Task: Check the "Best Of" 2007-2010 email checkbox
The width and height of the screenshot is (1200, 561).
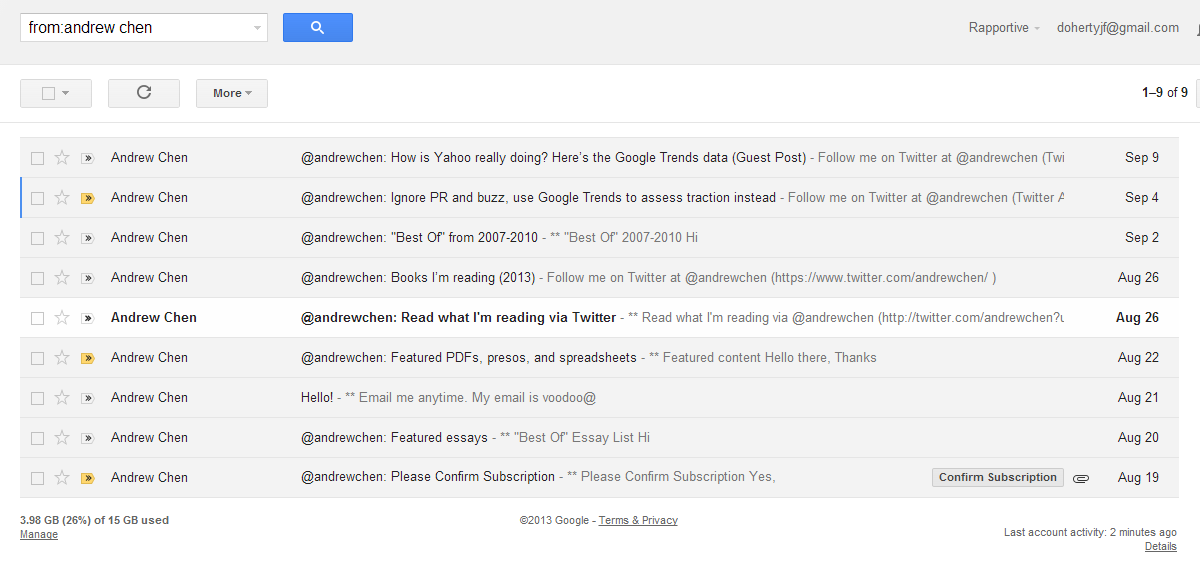Action: coord(37,238)
